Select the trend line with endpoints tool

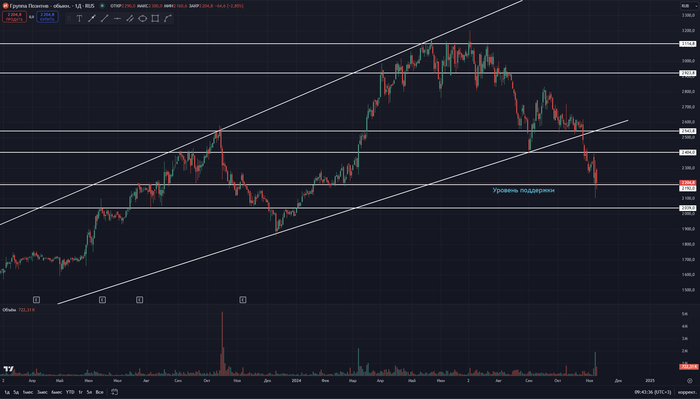coord(92,18)
